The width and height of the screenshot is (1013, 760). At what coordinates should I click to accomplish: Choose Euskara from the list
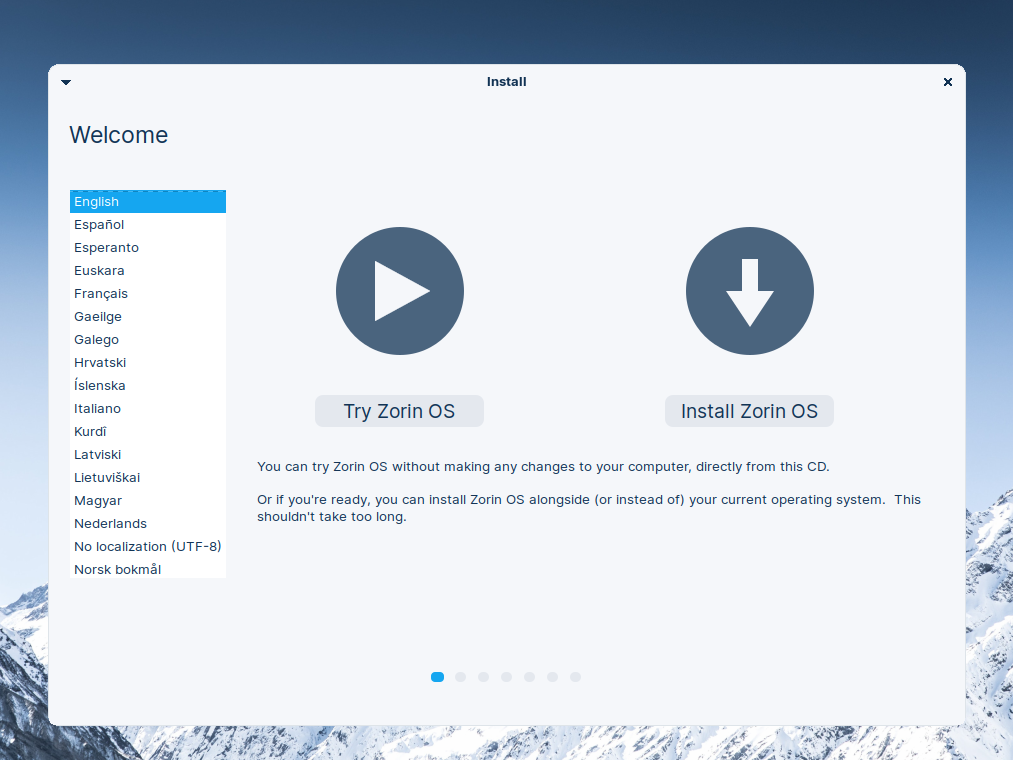point(148,271)
